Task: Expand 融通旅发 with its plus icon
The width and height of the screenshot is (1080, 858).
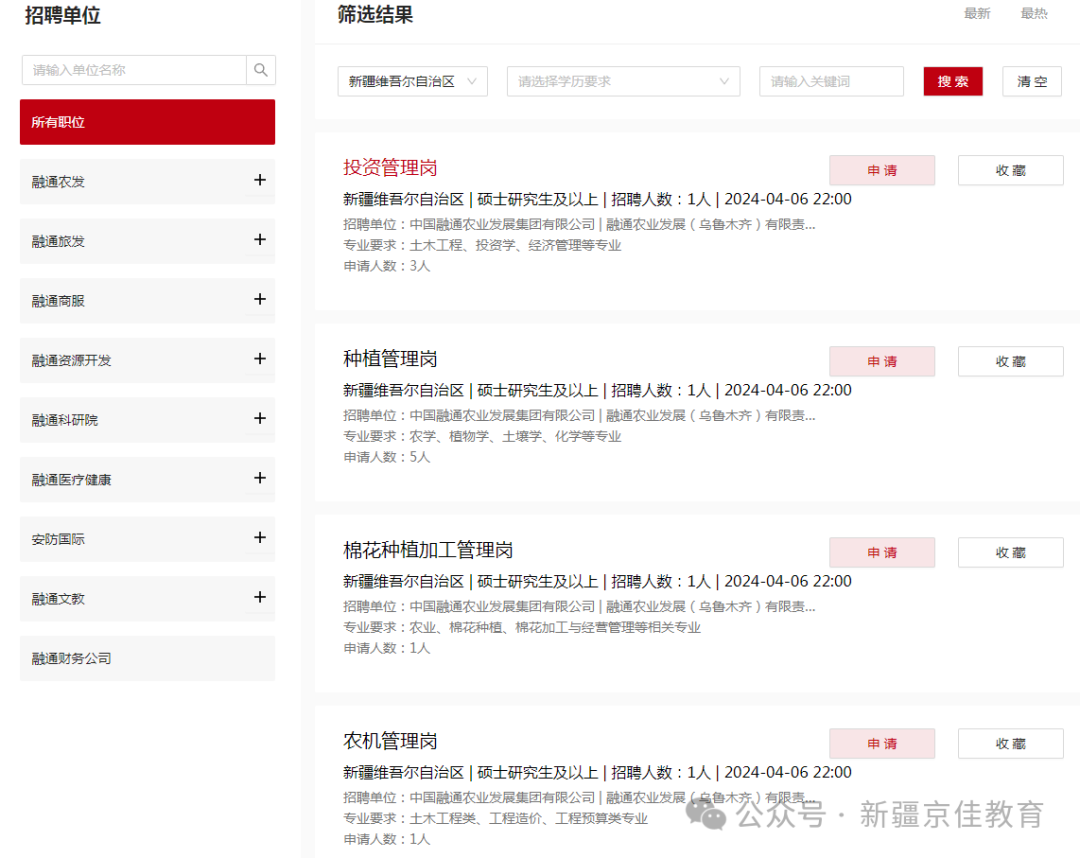Action: [260, 240]
